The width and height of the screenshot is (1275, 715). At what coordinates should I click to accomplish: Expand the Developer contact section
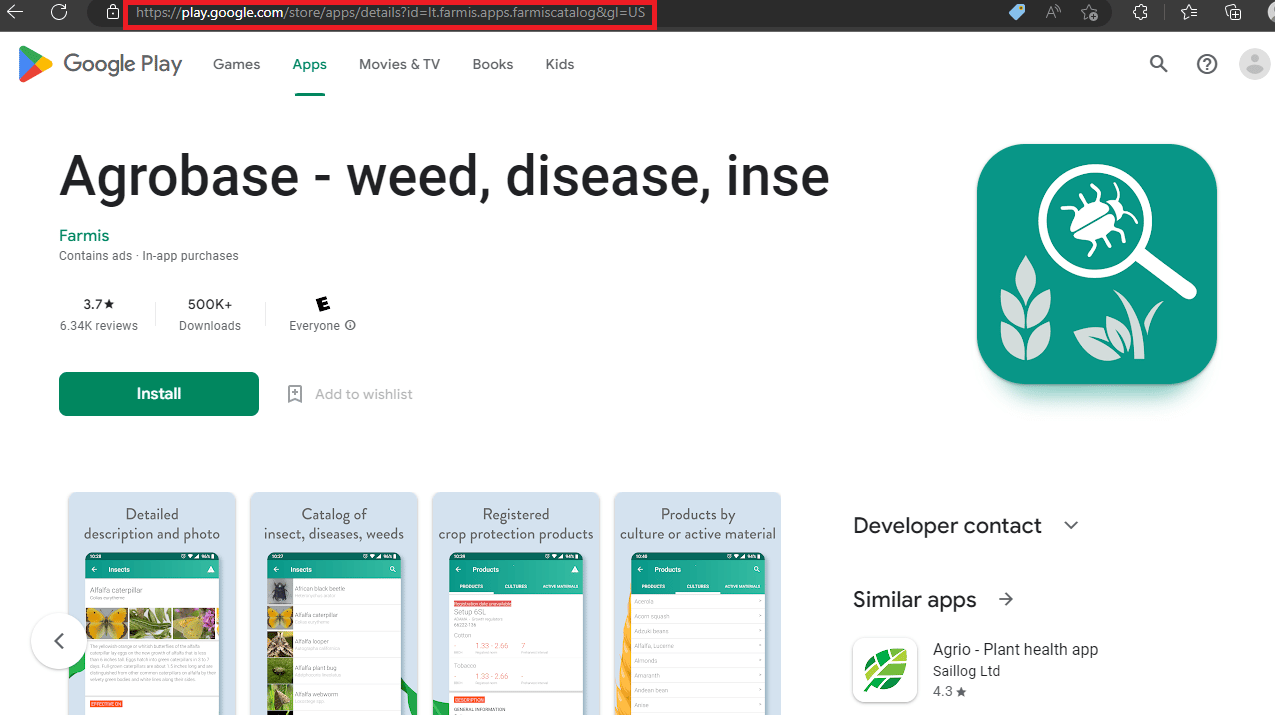pos(1071,525)
